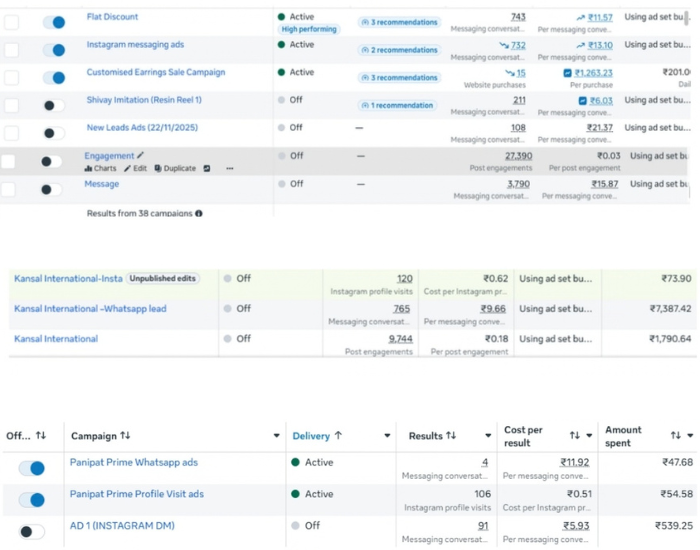Click the blue icon beside ₹1,263.23
Viewport: 700px width, 550px height.
pos(567,73)
